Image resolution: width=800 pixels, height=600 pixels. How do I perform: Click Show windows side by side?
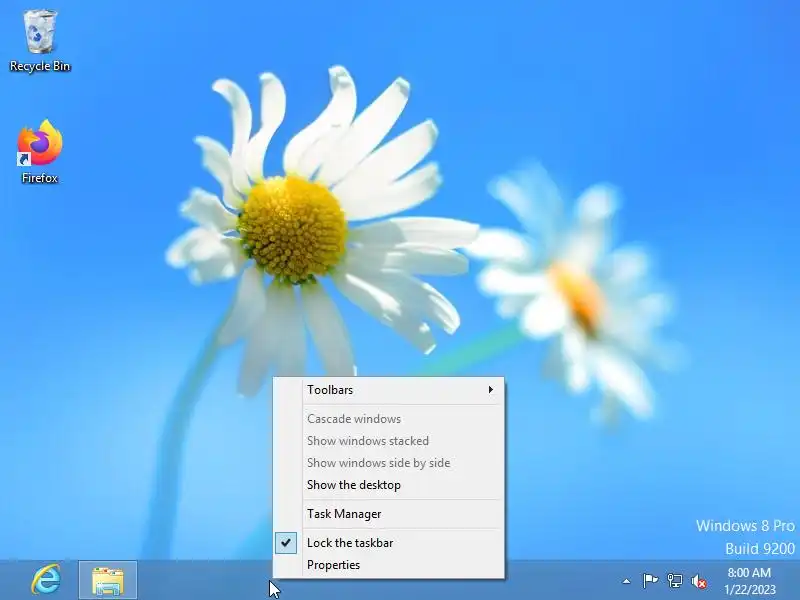(x=389, y=463)
